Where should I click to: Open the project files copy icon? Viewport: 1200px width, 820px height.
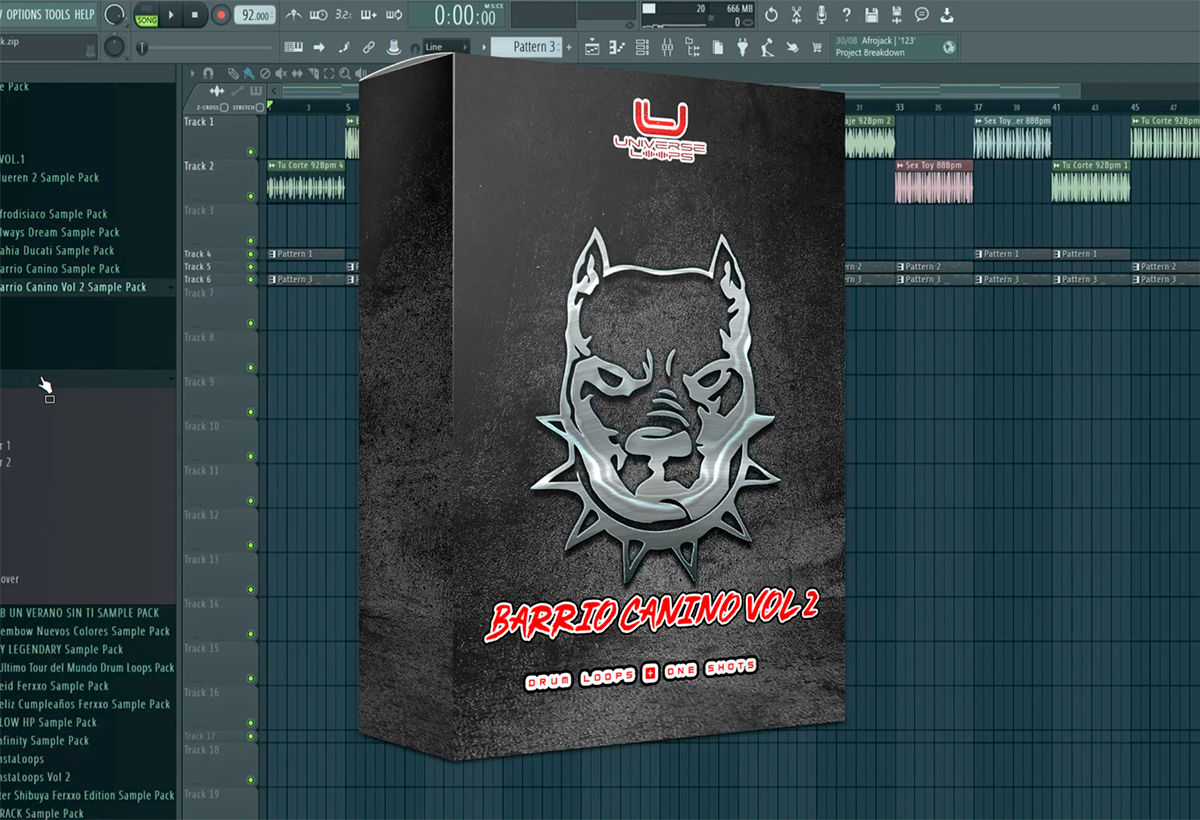718,47
